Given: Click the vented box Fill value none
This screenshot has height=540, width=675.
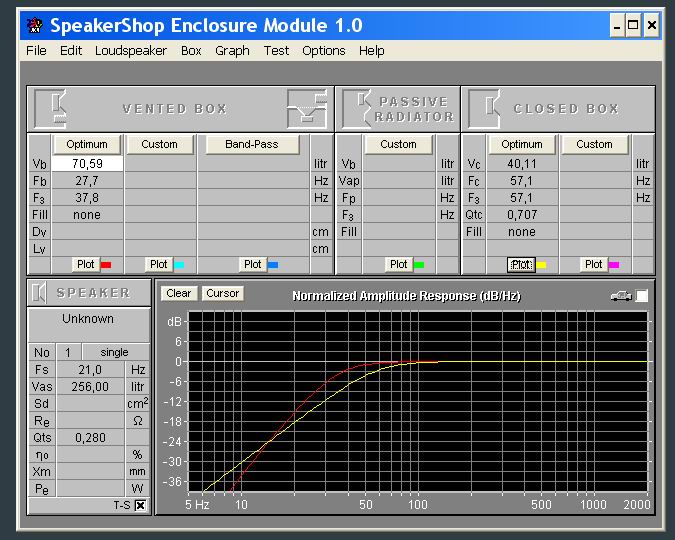Looking at the screenshot, I should click(x=87, y=214).
